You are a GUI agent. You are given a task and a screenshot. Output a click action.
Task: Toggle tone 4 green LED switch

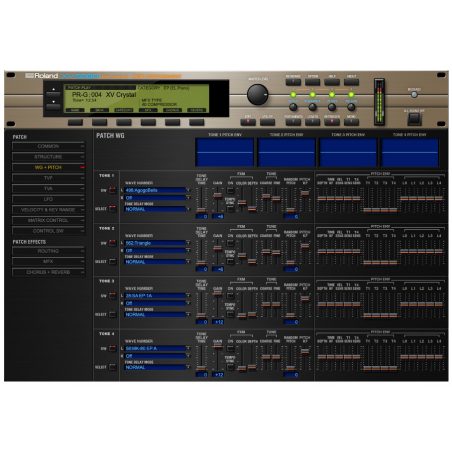click(351, 95)
